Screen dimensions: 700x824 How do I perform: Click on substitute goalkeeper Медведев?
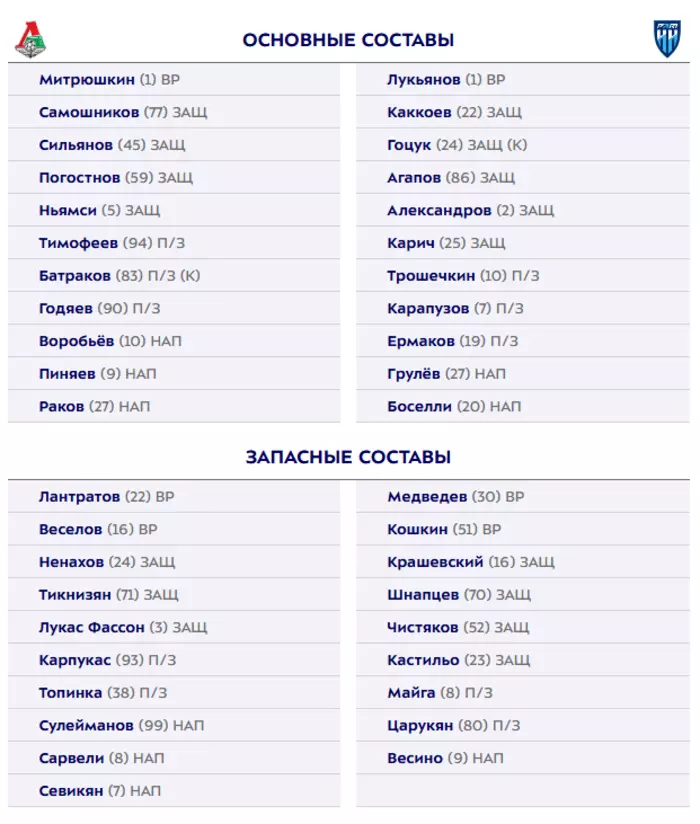tap(427, 497)
